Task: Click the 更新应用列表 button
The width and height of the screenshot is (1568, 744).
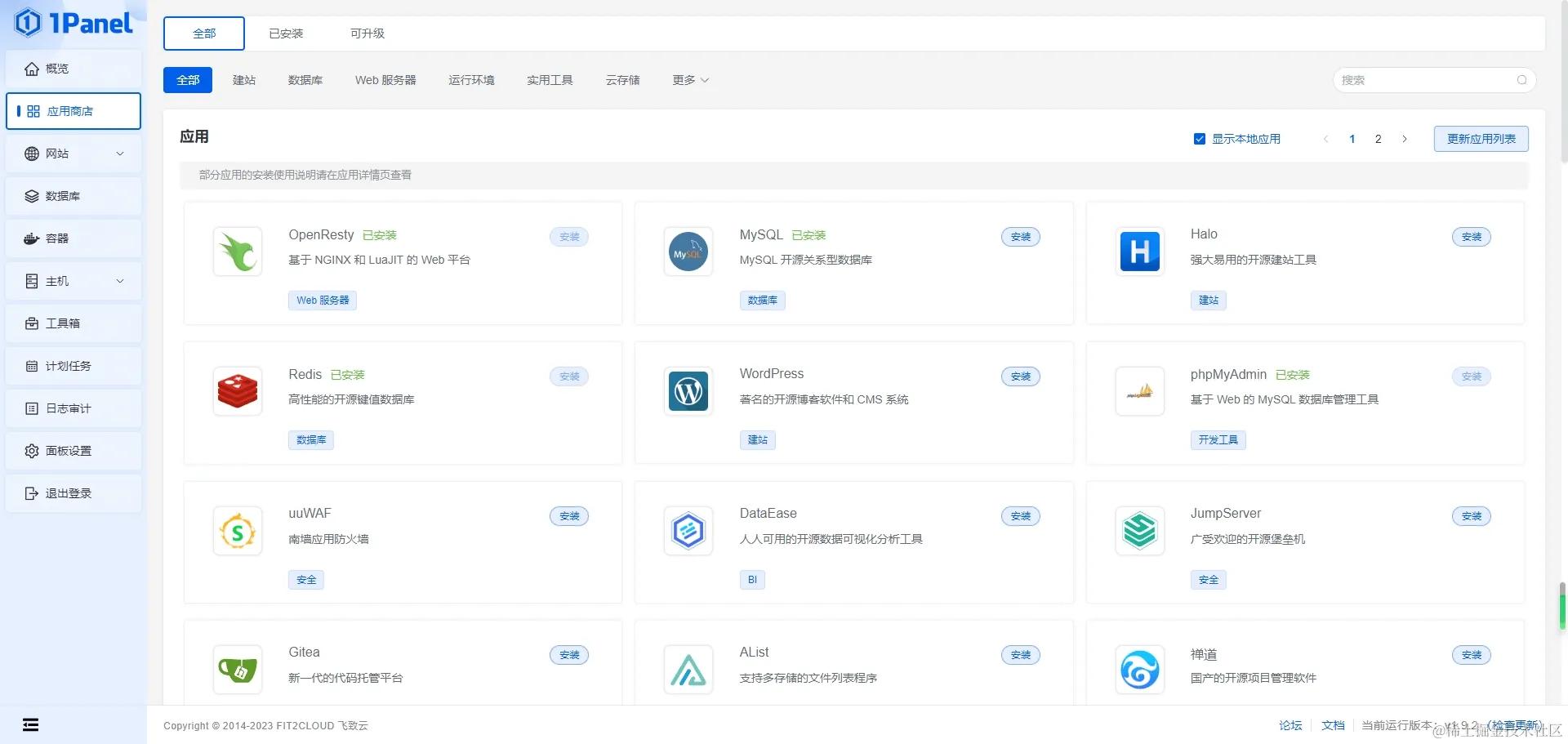Action: (1481, 139)
